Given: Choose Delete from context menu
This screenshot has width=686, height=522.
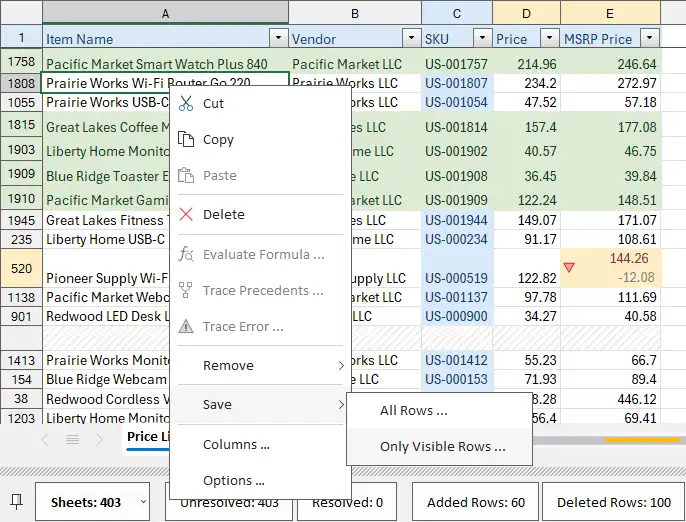Looking at the screenshot, I should pos(260,214).
